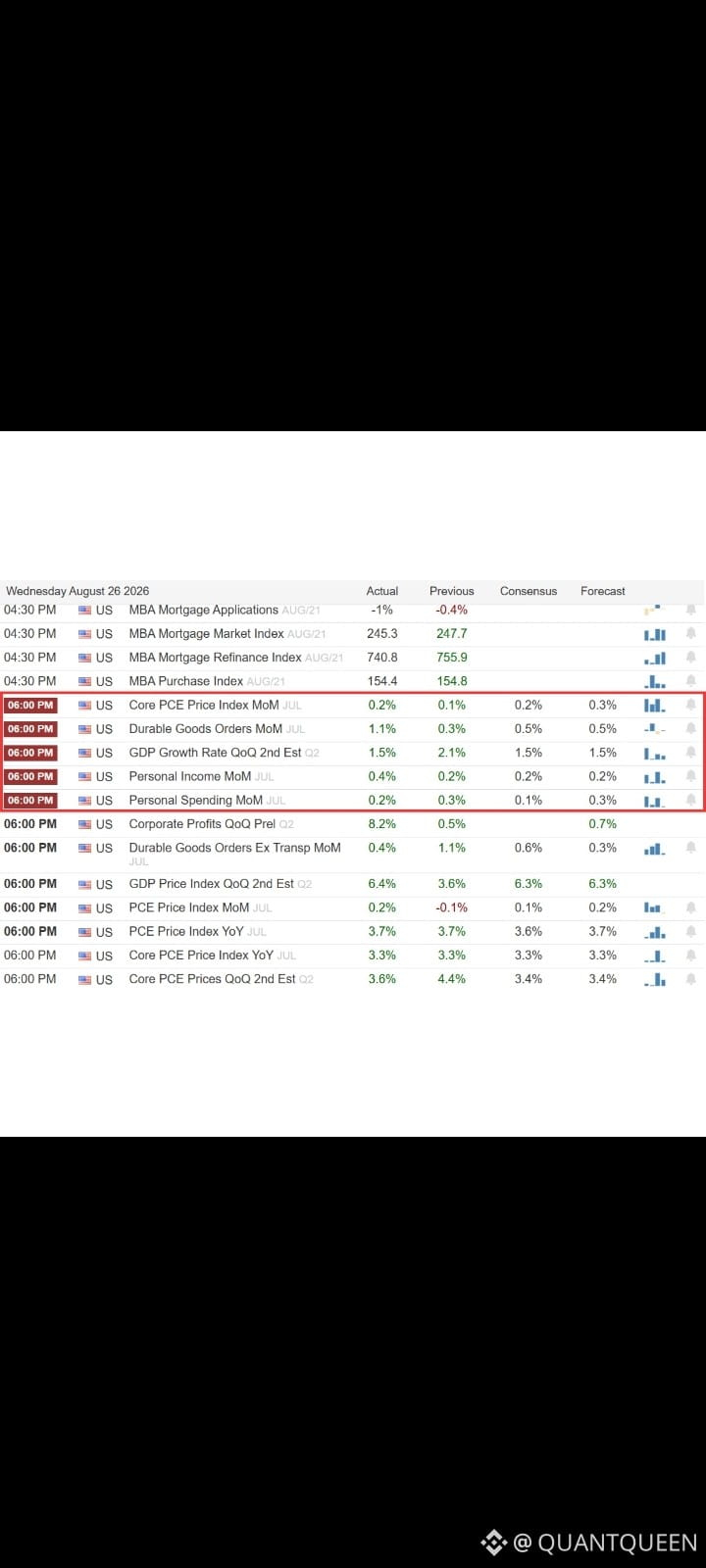
Task: Open MBA Mortgage Refinance Index event
Action: [x=215, y=658]
